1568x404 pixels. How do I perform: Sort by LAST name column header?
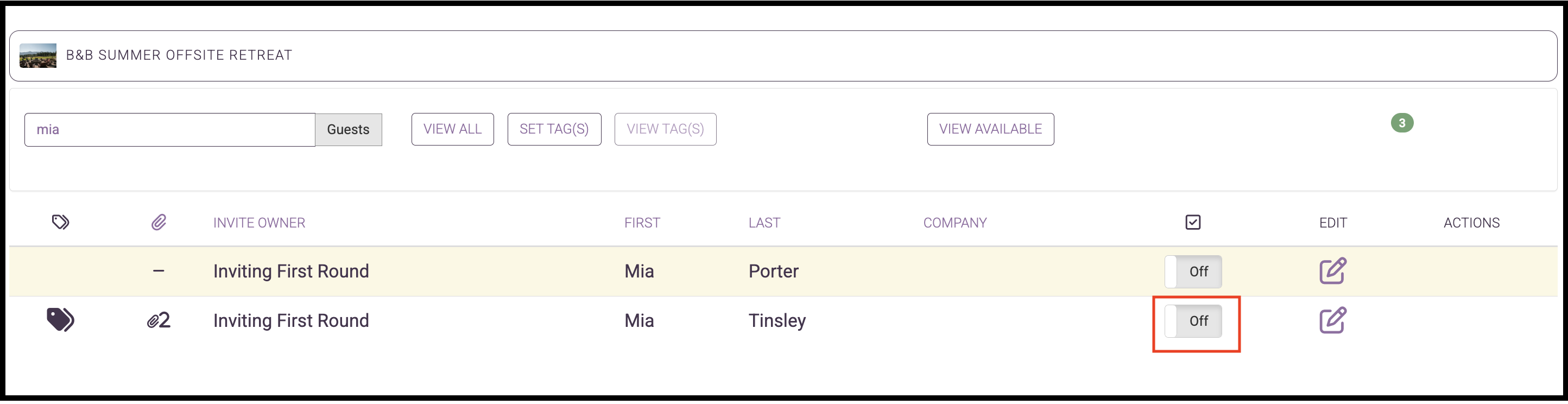click(x=764, y=223)
